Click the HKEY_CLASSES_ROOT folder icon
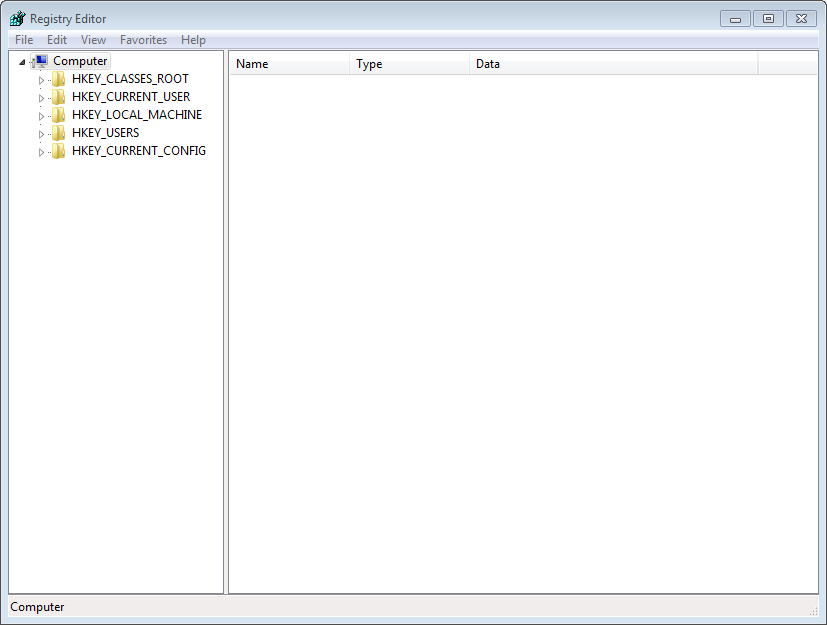Screen dimensions: 827x625 59,79
